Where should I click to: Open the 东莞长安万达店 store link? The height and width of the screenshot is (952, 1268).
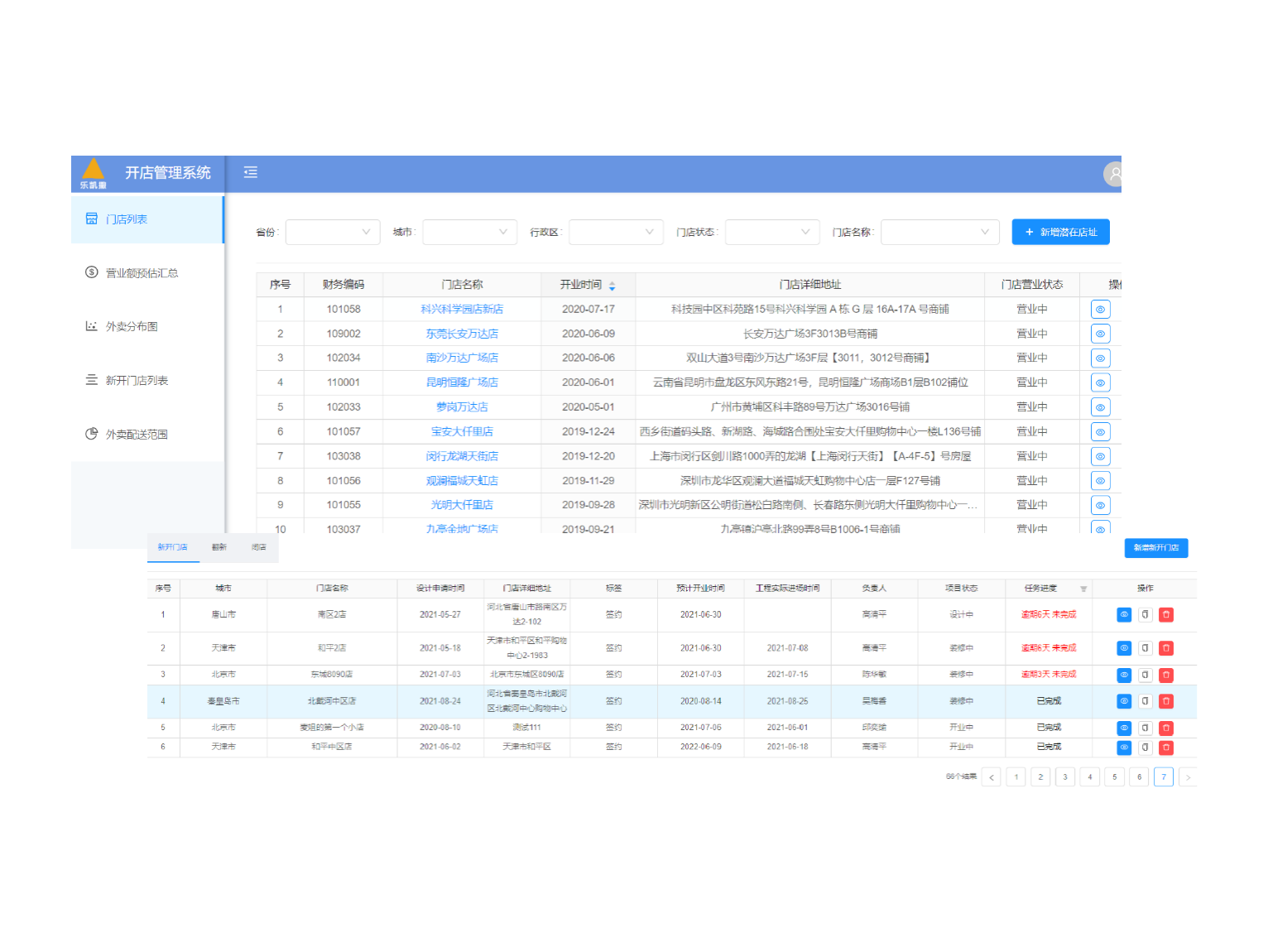point(462,334)
